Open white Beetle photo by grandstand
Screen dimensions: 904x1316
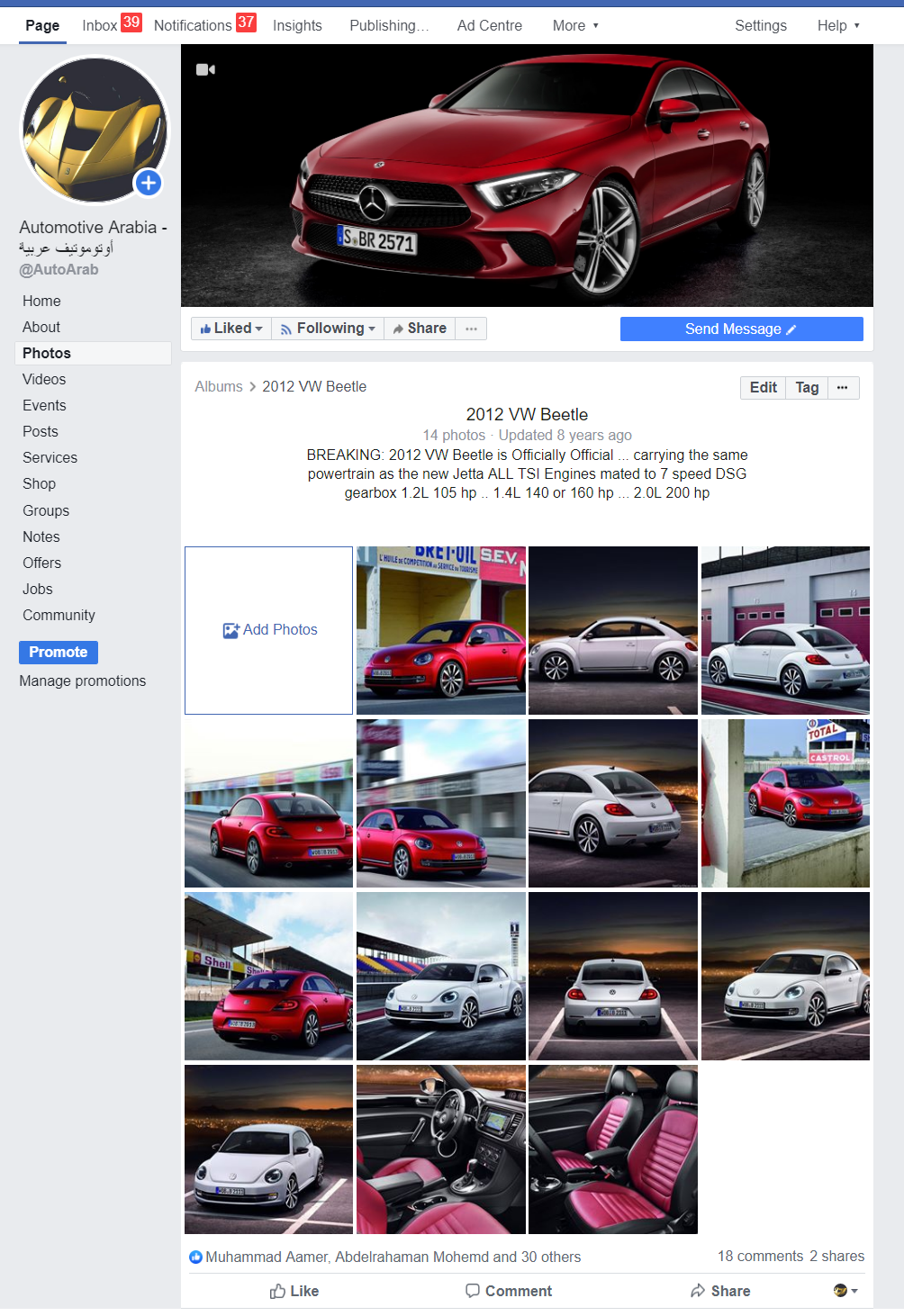pyautogui.click(x=441, y=976)
